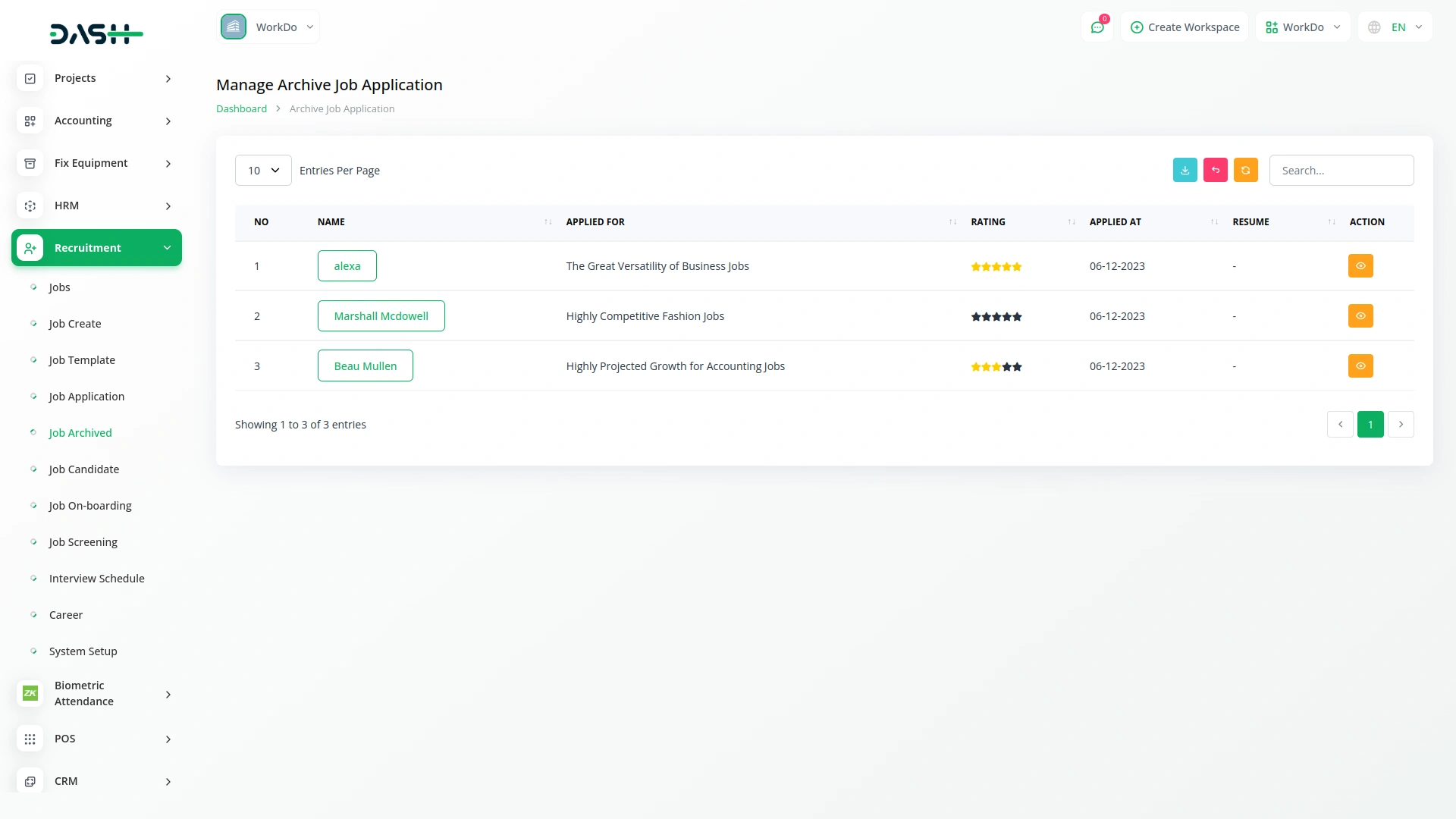Open System Setup in the sidebar
The image size is (1456, 819).
coord(83,651)
